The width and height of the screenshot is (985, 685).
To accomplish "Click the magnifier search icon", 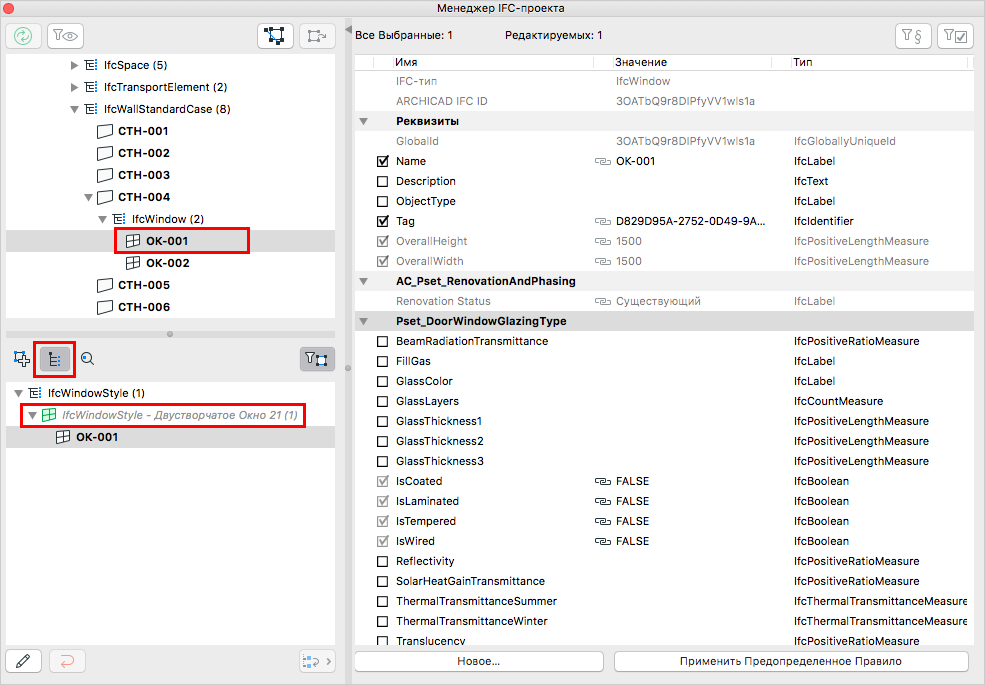I will pos(87,359).
